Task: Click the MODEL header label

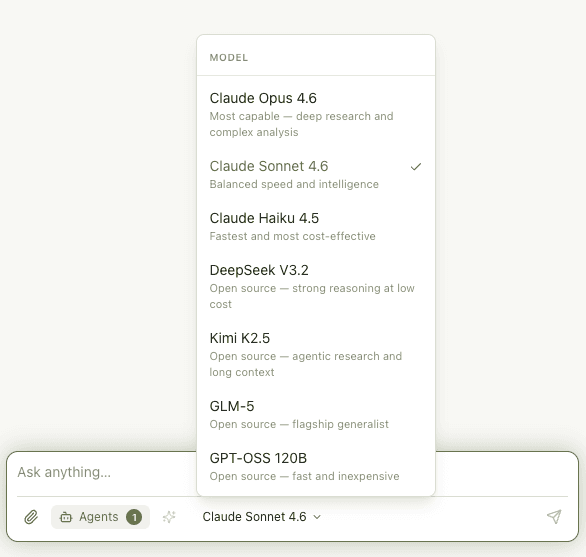Action: pyautogui.click(x=229, y=58)
